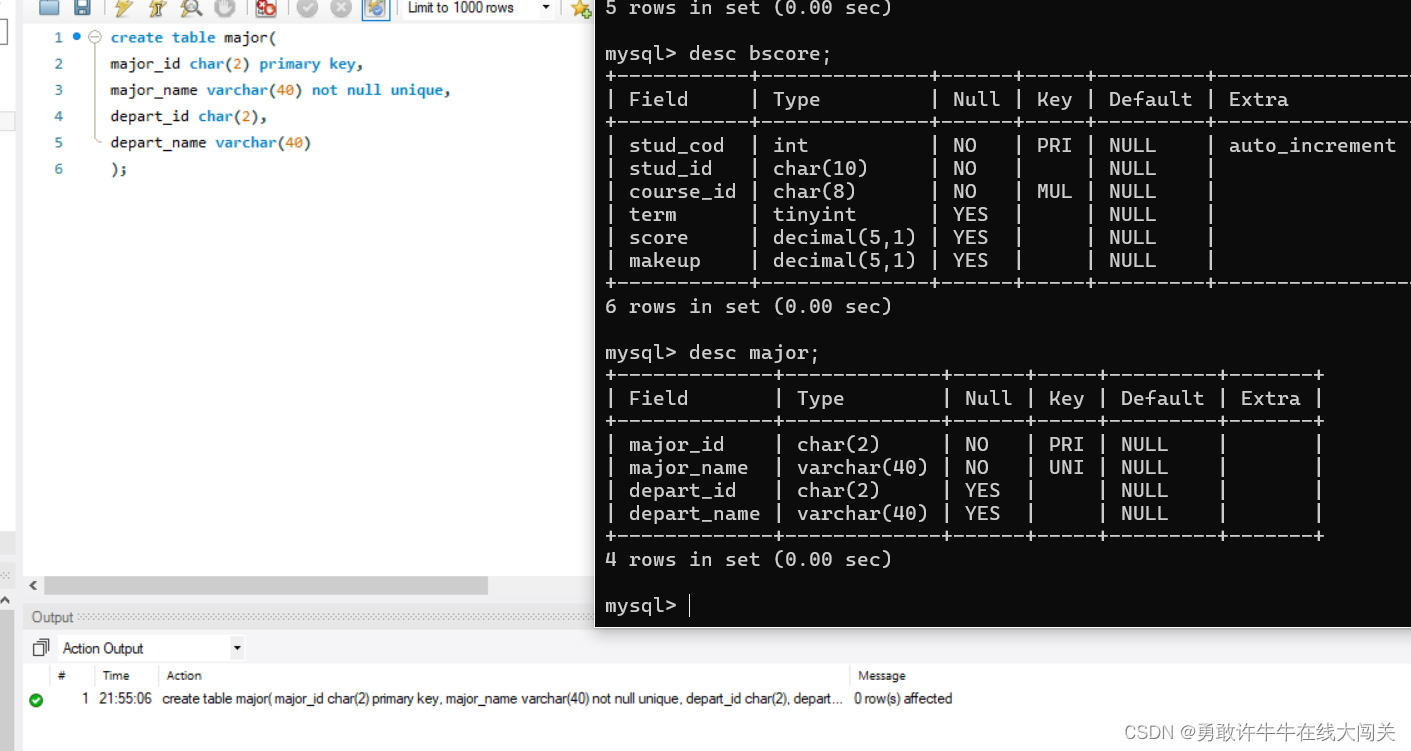Click the 'Message' column header in output
The height and width of the screenshot is (751, 1411).
click(882, 676)
